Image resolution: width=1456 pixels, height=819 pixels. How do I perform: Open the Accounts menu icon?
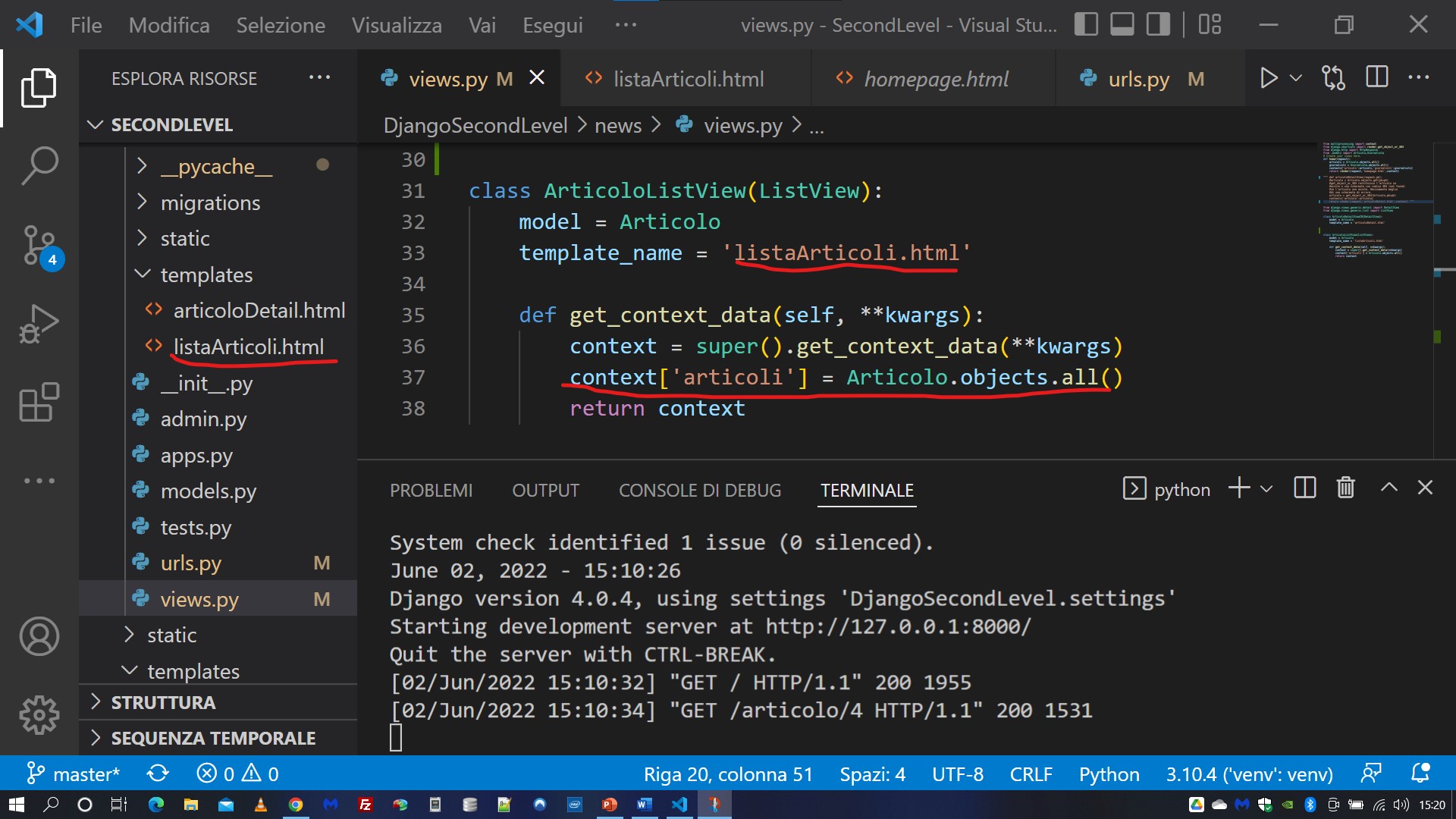39,636
